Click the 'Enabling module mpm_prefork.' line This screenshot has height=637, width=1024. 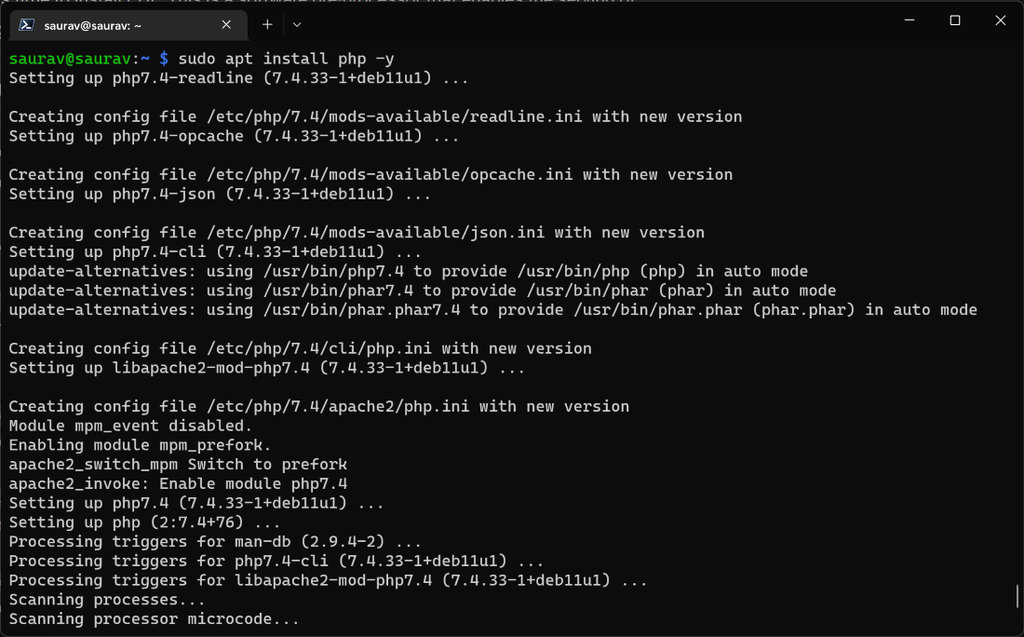tap(140, 445)
